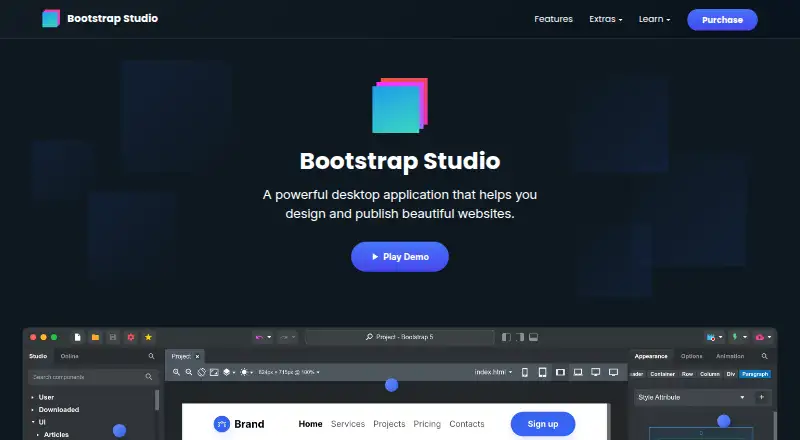Click the redo arrow icon

pyautogui.click(x=284, y=337)
